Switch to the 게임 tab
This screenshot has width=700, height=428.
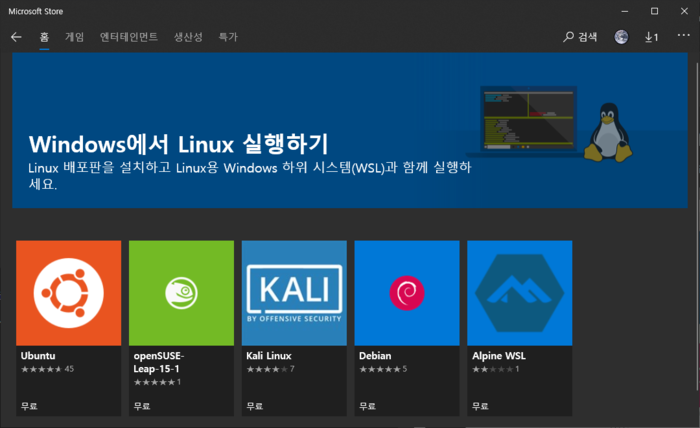tap(75, 37)
